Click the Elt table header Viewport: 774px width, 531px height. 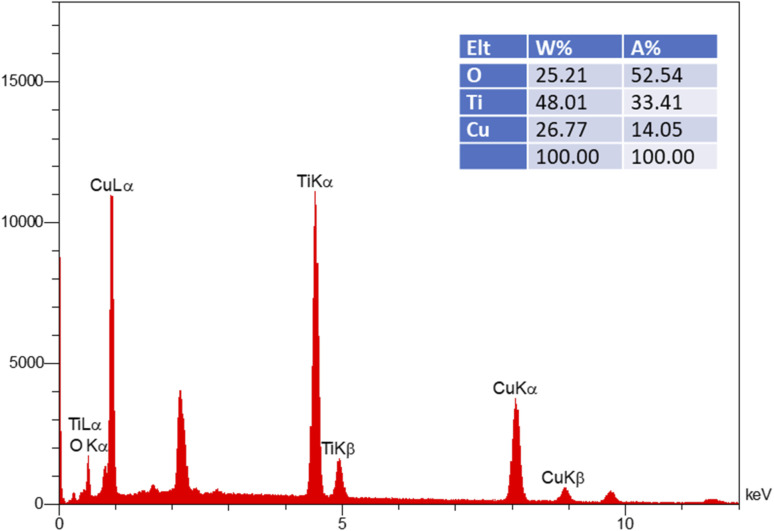pos(493,47)
